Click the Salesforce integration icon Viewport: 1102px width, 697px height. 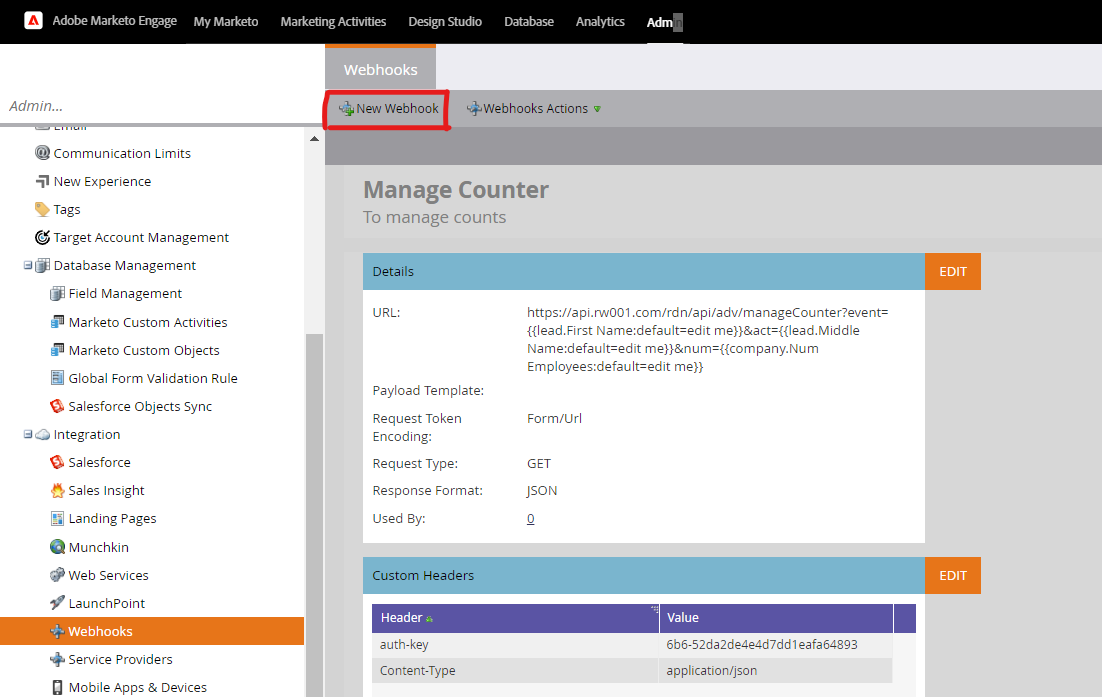(57, 462)
